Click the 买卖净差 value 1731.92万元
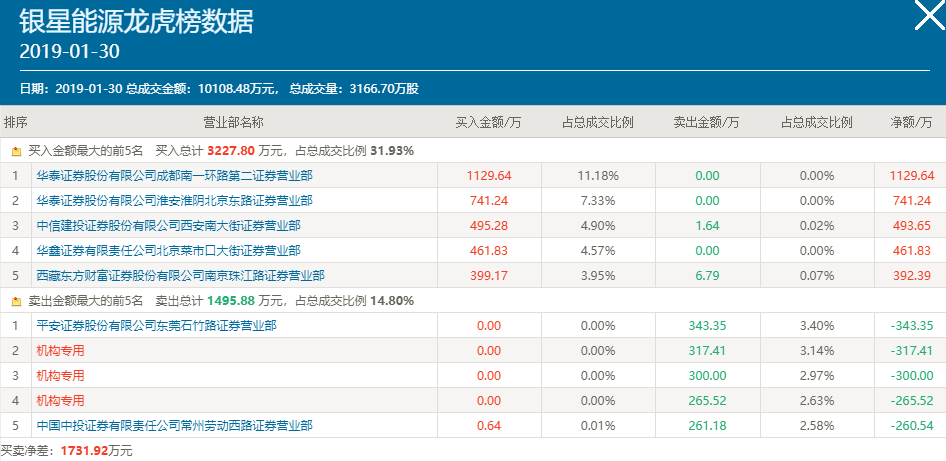The width and height of the screenshot is (946, 461). 96,451
